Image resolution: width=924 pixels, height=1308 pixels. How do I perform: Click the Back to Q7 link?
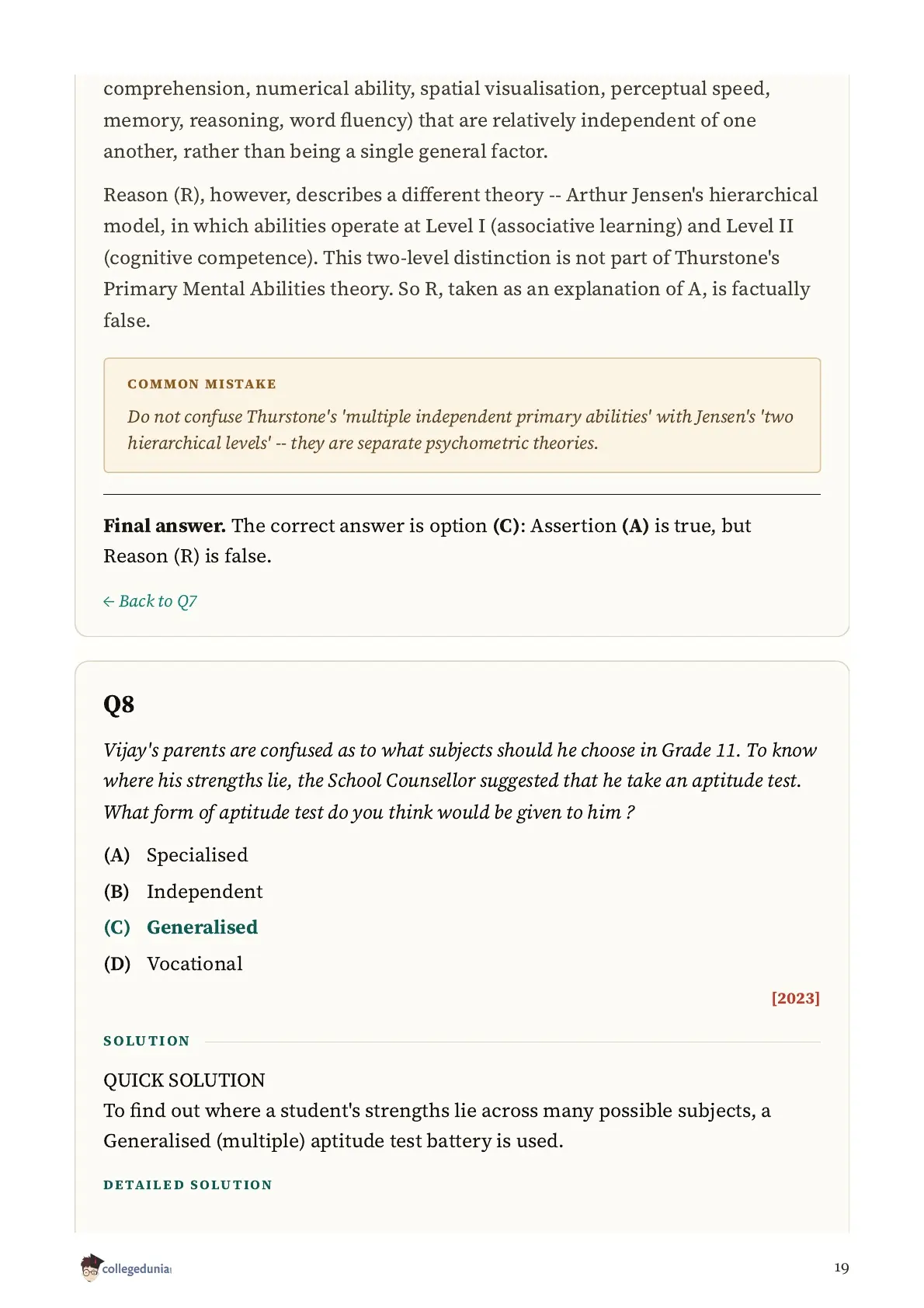[x=150, y=601]
